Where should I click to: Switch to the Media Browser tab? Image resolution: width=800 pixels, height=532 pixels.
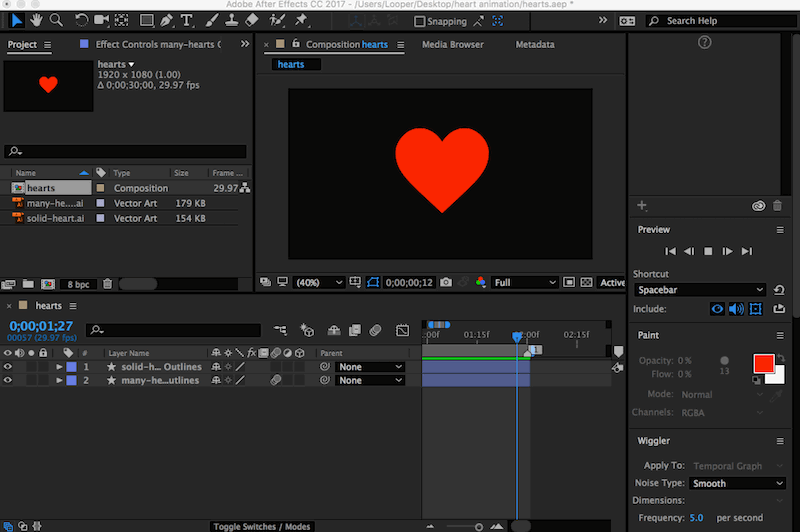pyautogui.click(x=453, y=44)
